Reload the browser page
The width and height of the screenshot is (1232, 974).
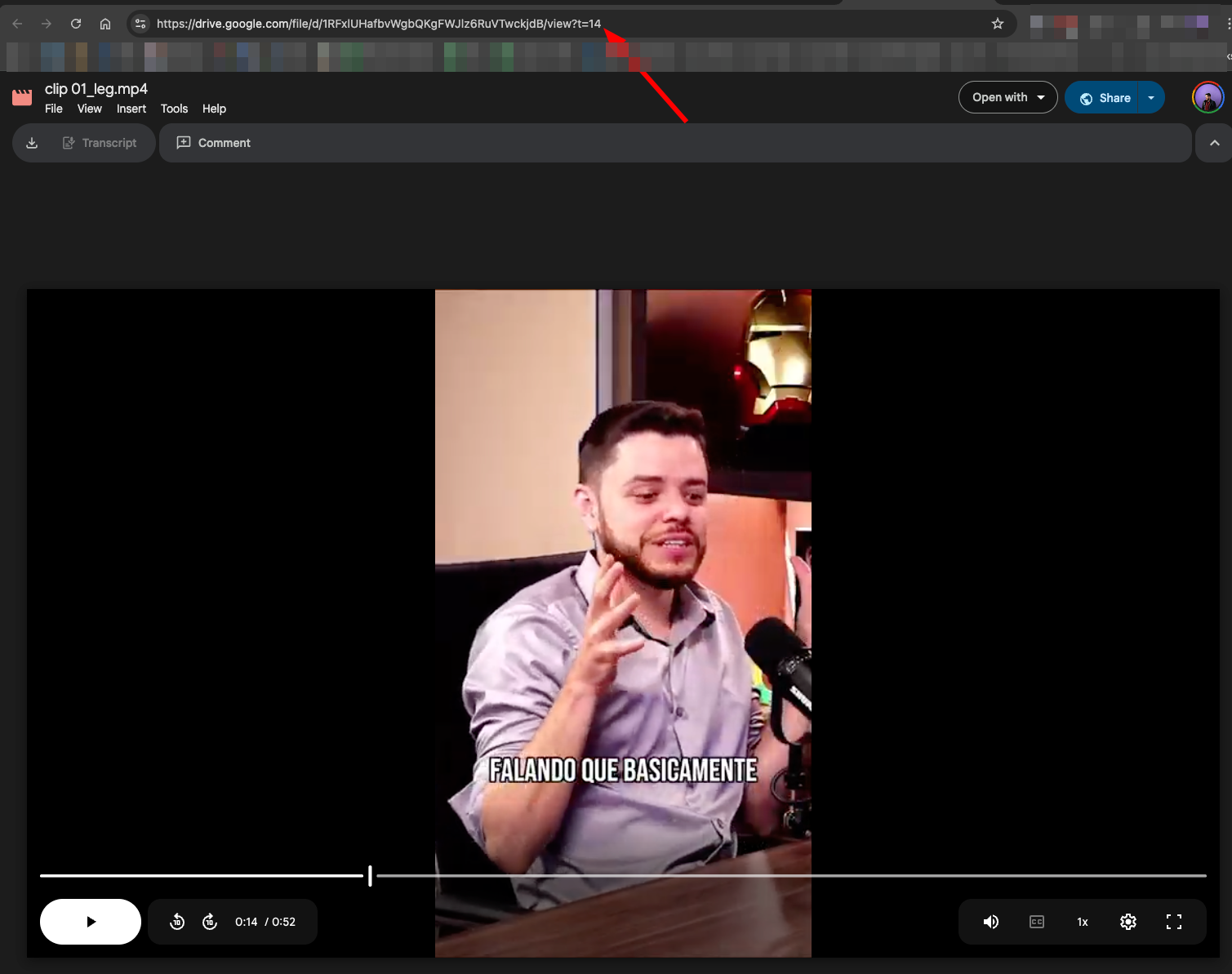(x=76, y=24)
